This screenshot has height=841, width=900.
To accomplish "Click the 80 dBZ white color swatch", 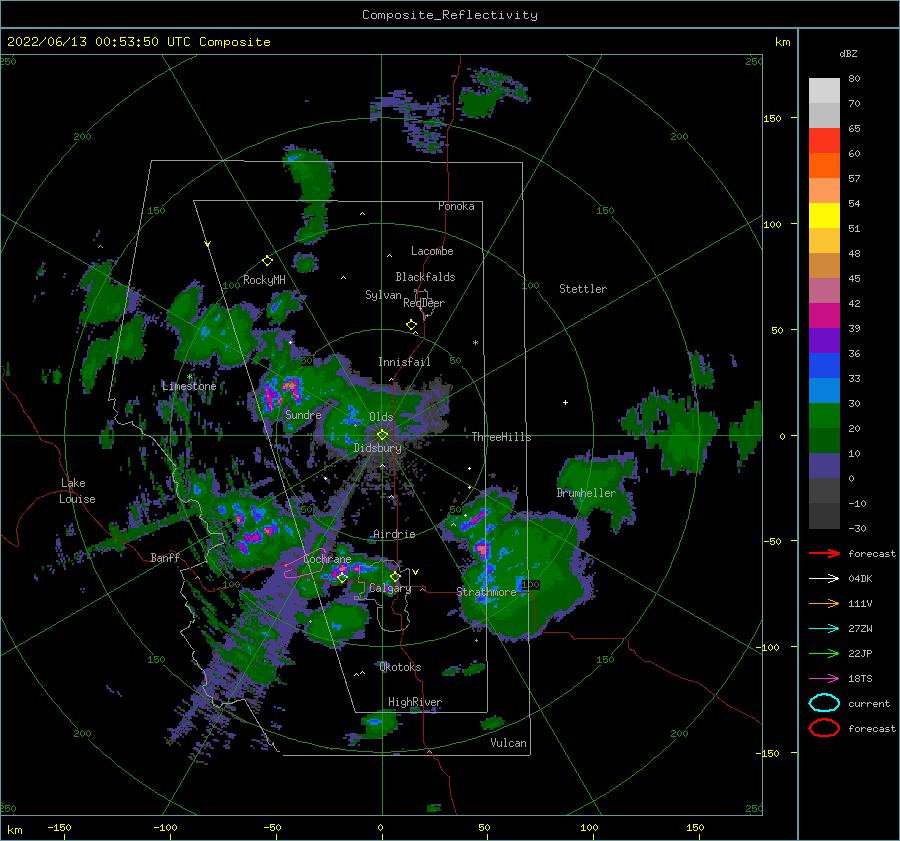I will click(824, 90).
